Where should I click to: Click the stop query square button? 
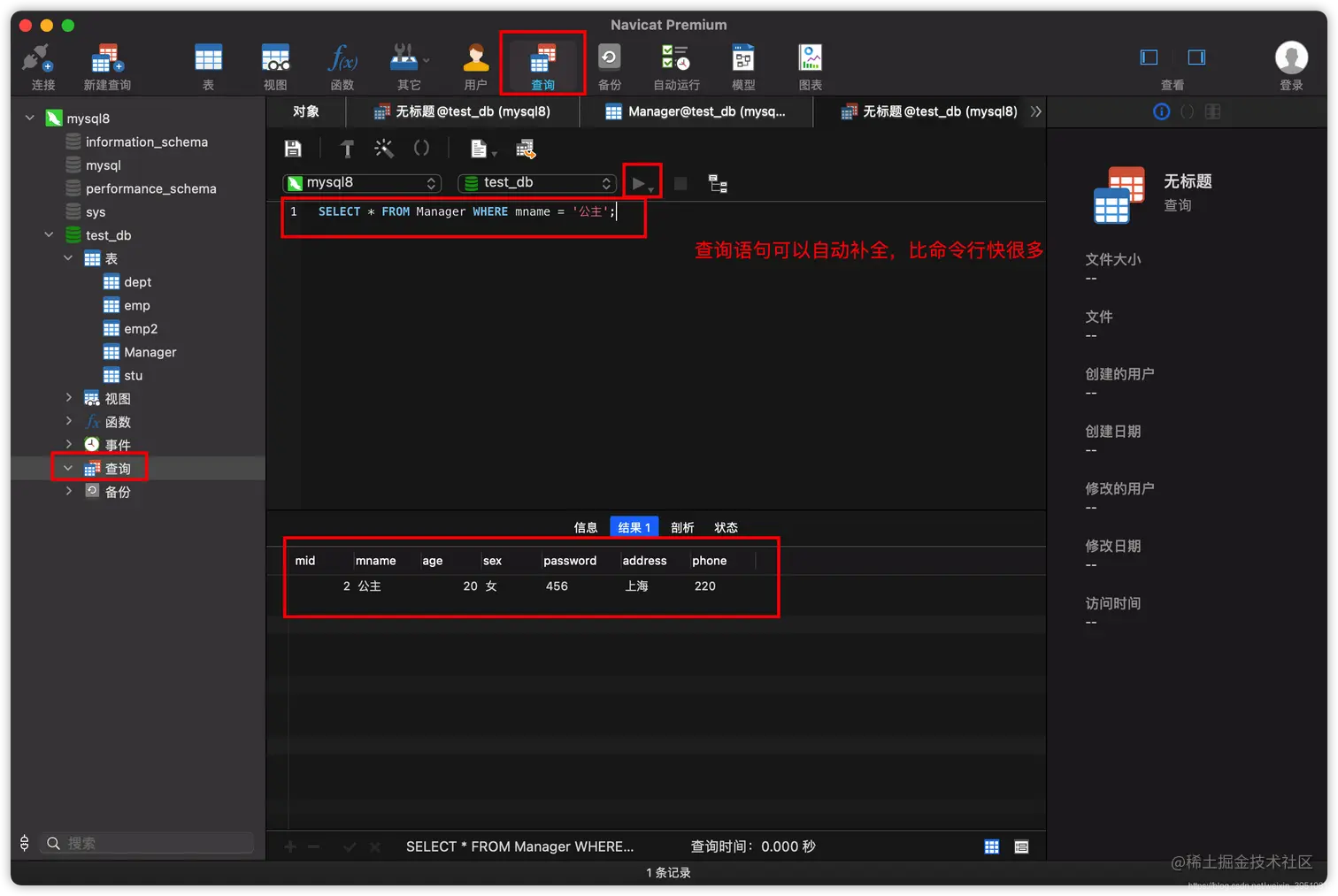(681, 184)
